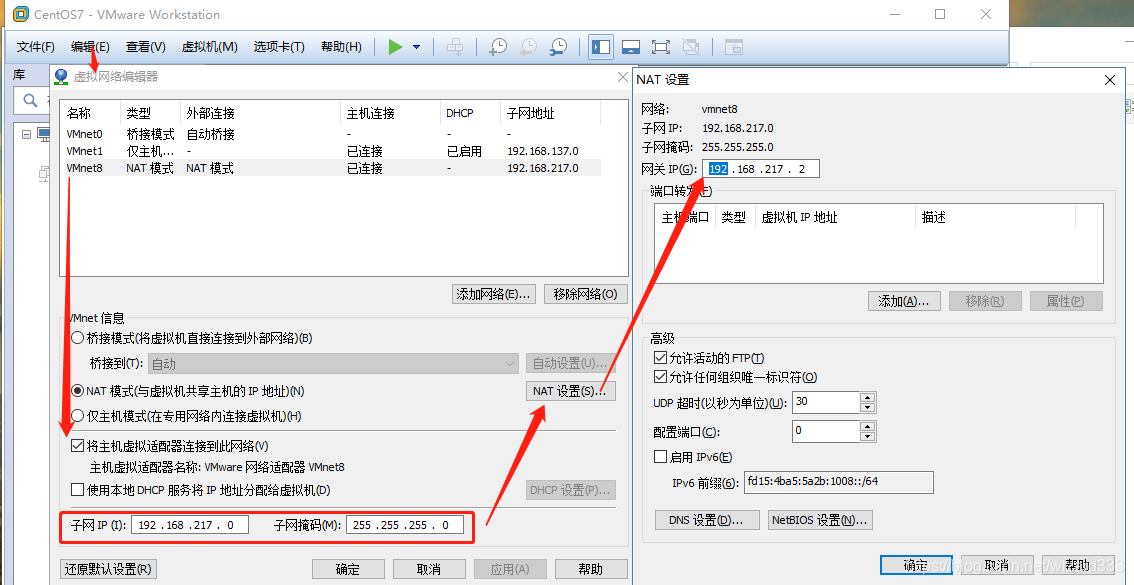This screenshot has width=1134, height=585.
Task: Click 确定 in the virtual network editor
Action: pyautogui.click(x=347, y=569)
